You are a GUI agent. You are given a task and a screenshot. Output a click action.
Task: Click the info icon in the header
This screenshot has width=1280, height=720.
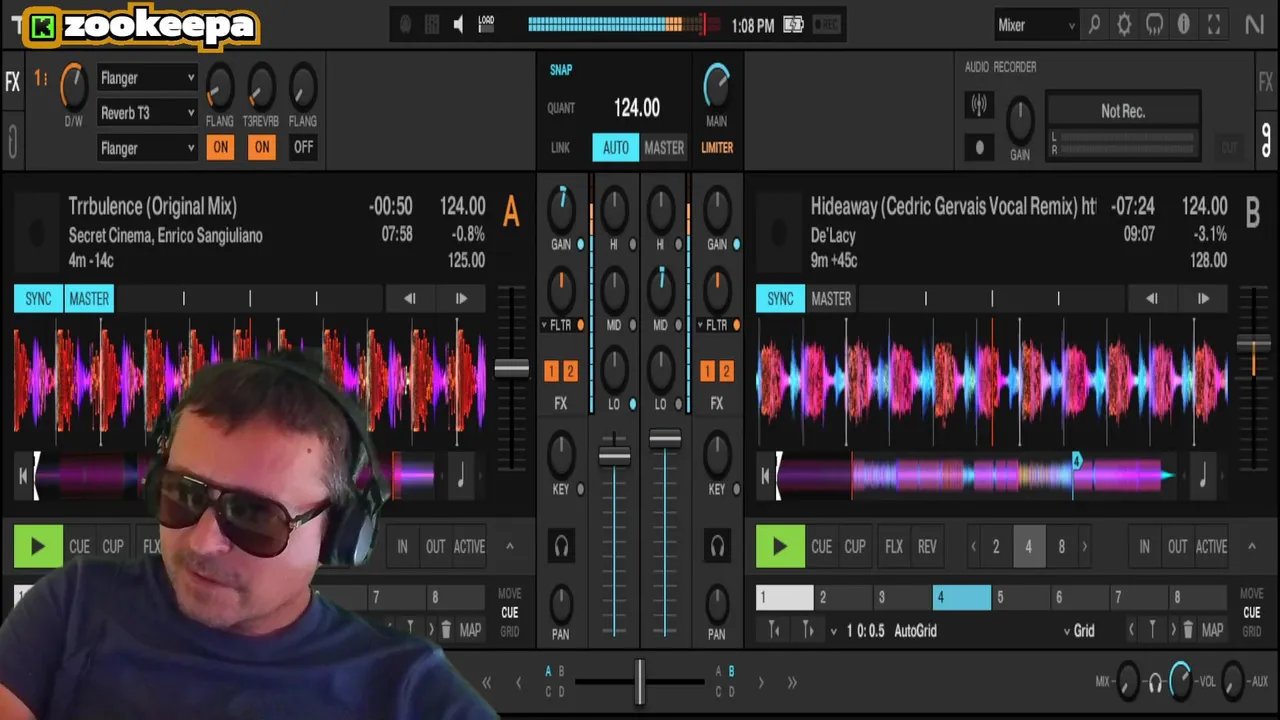[1184, 25]
